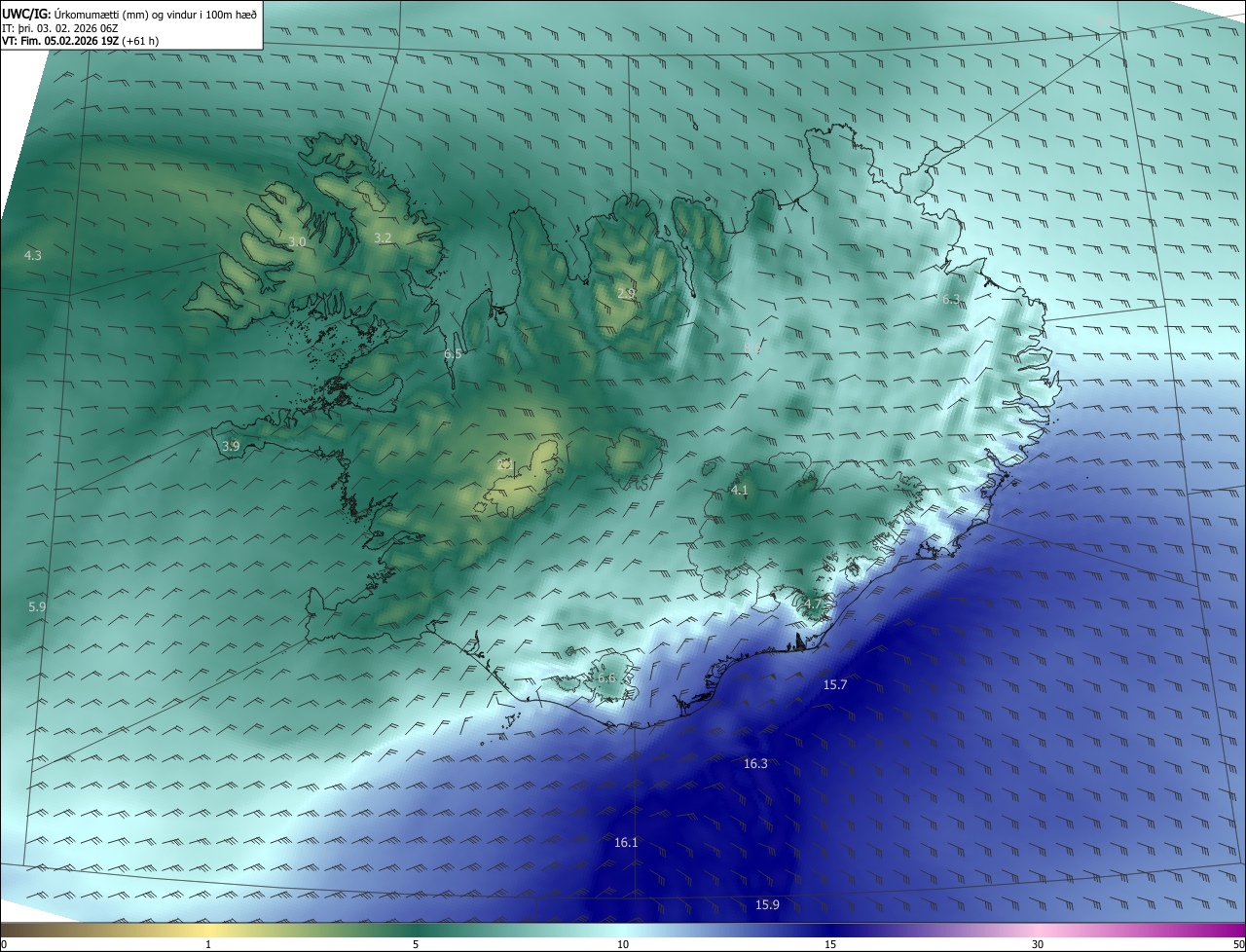Click the map value 4.3 off the west coast

tap(33, 255)
